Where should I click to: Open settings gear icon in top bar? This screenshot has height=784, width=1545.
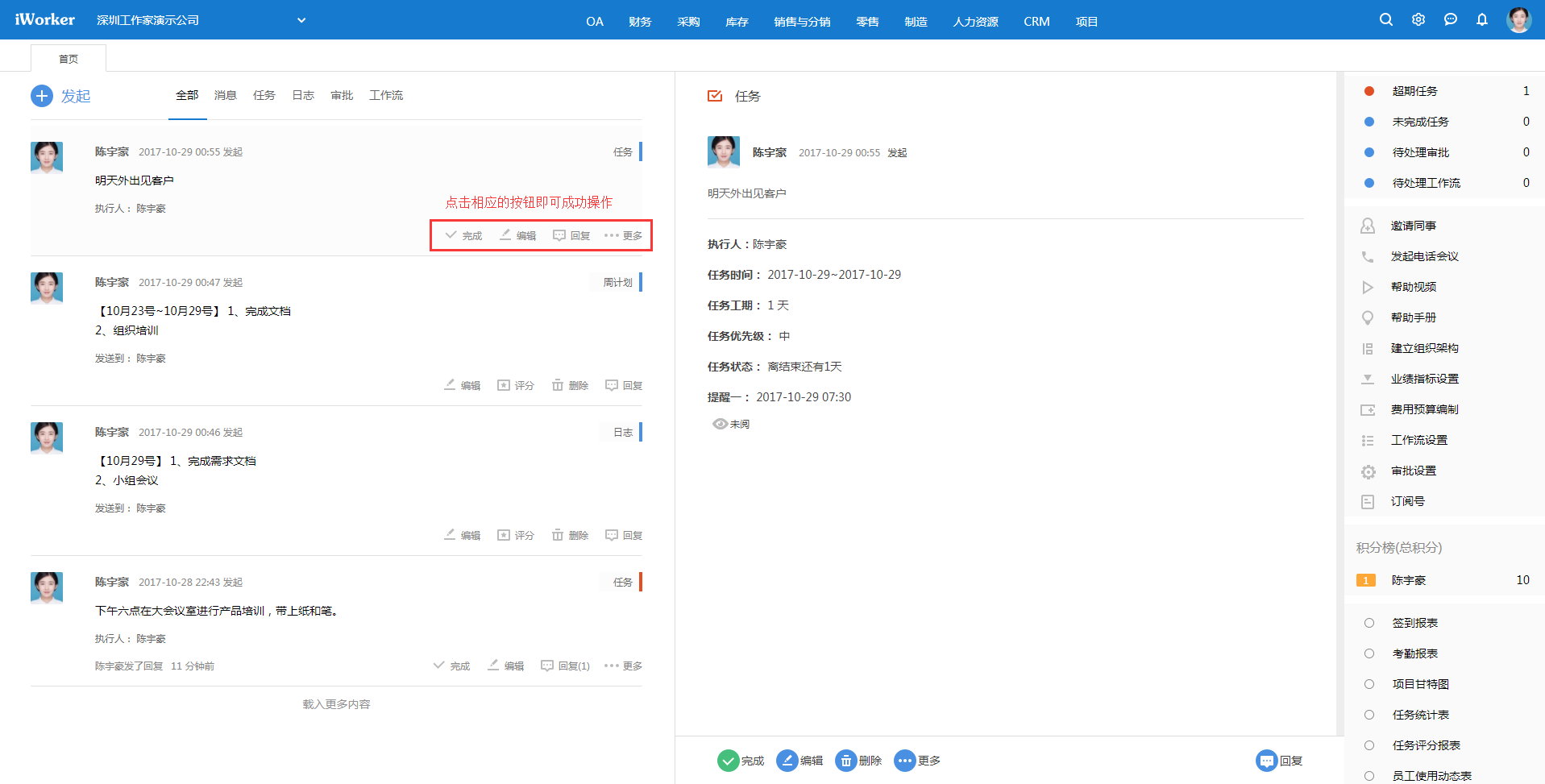pos(1418,19)
